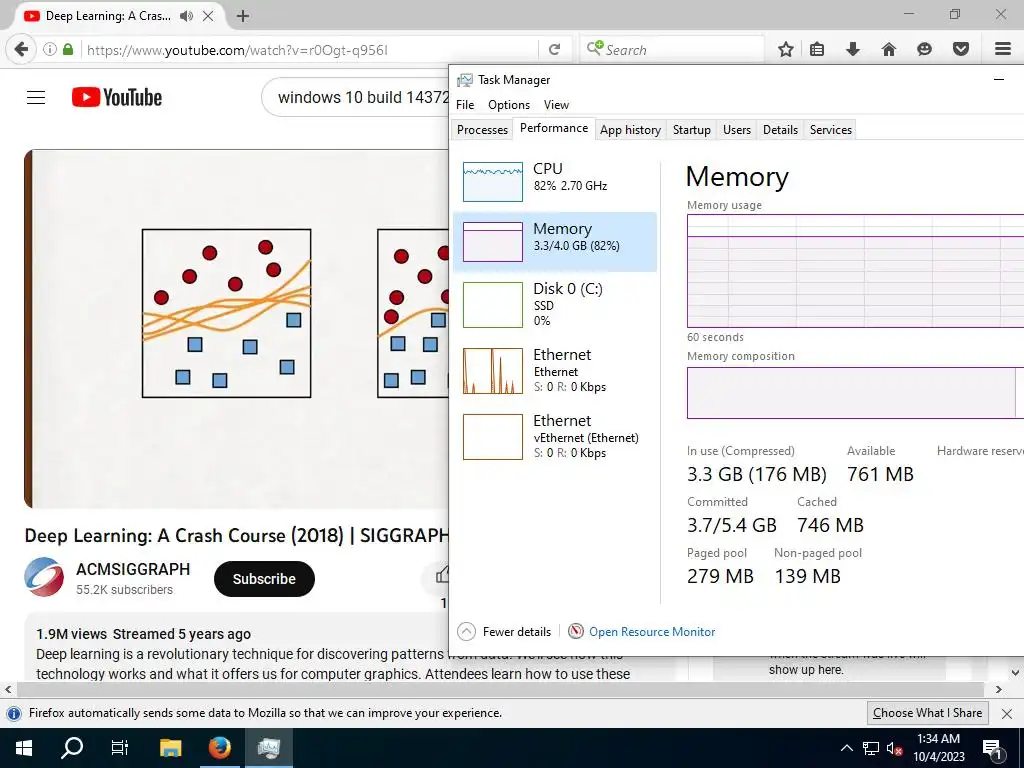Image resolution: width=1024 pixels, height=768 pixels.
Task: Mute the Deep Learning tab audio
Action: 186,16
